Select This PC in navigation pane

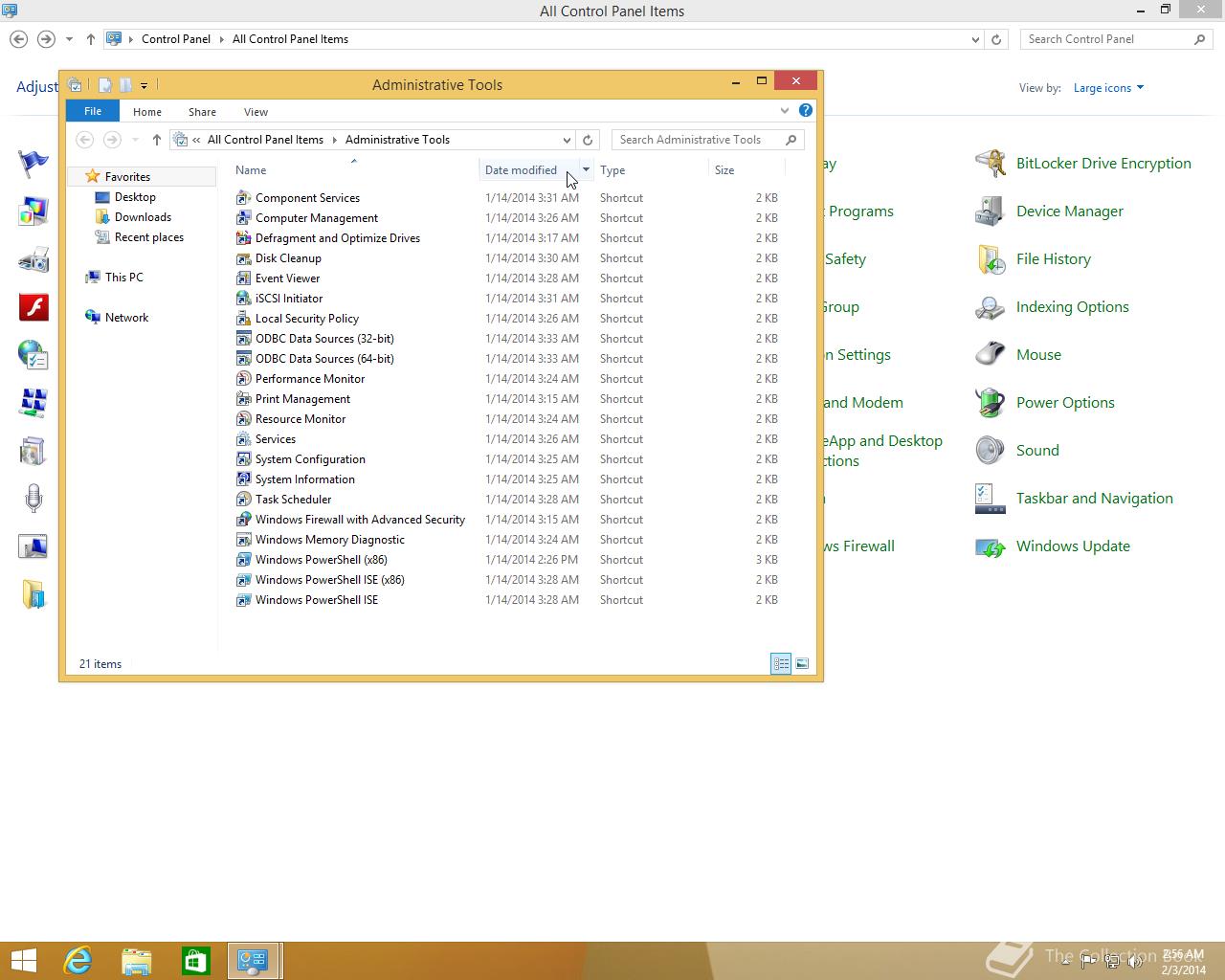pos(123,278)
